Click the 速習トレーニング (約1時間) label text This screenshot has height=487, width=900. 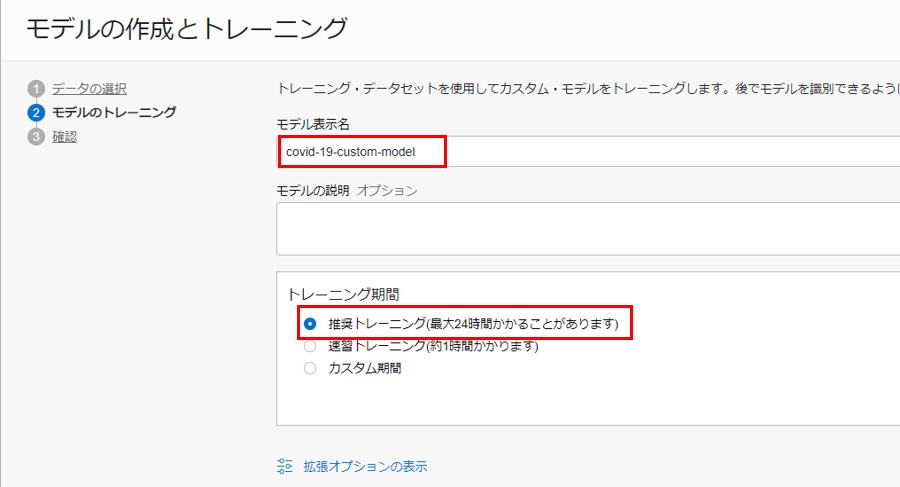[x=433, y=346]
